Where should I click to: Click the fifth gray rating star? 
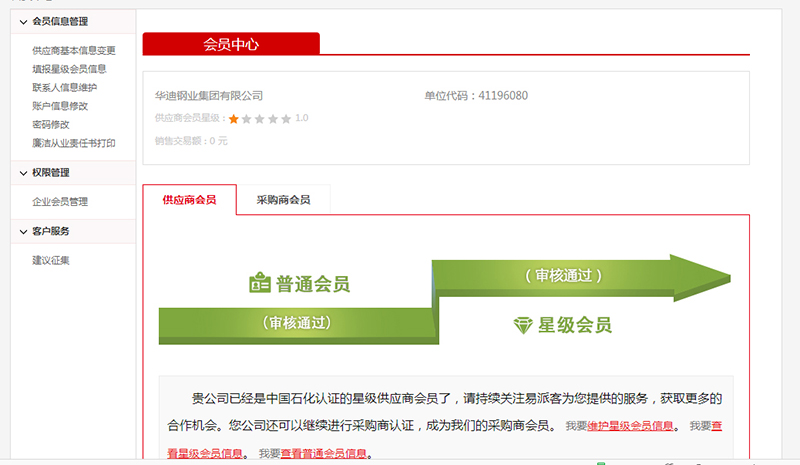point(286,119)
